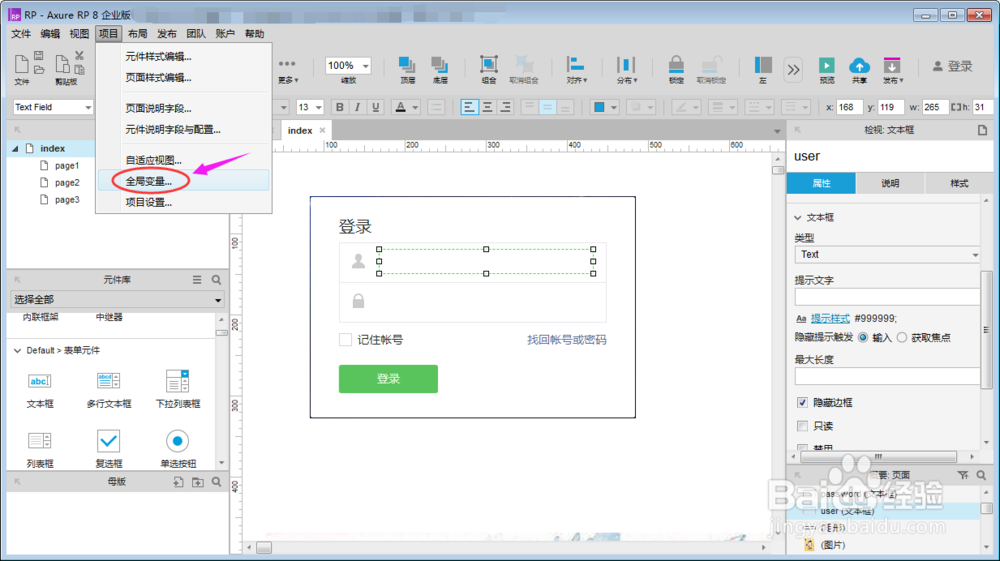Click the 找回帐号或密码 link on canvas

[x=567, y=340]
